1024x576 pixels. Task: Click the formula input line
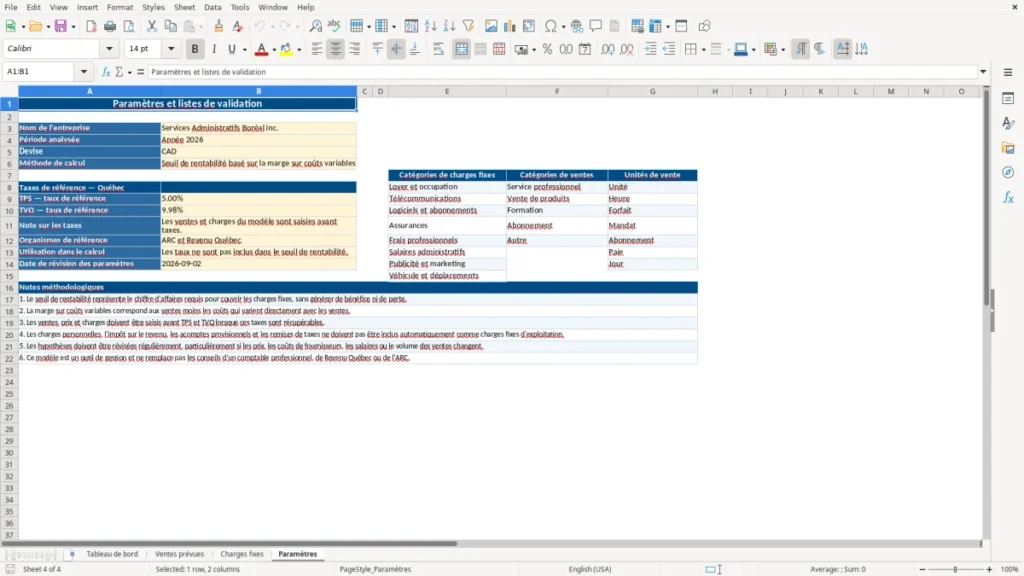562,72
